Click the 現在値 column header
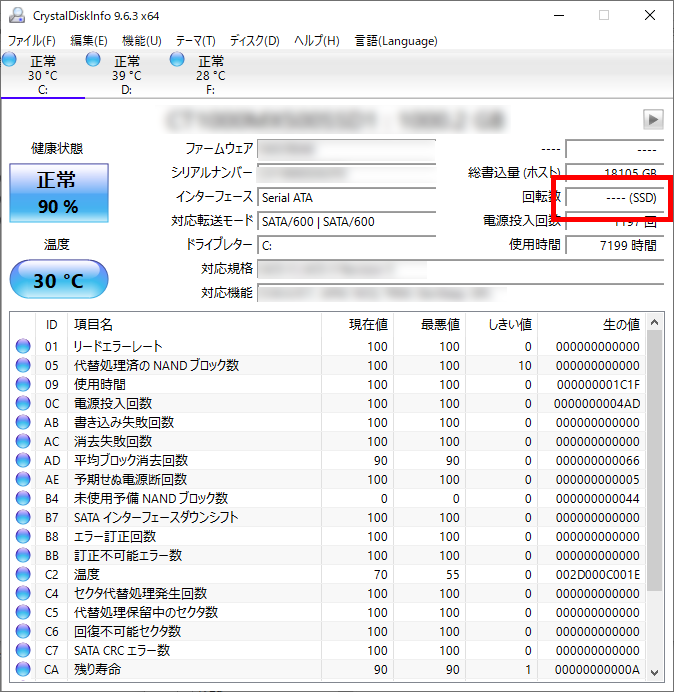674x692 pixels. 358,324
